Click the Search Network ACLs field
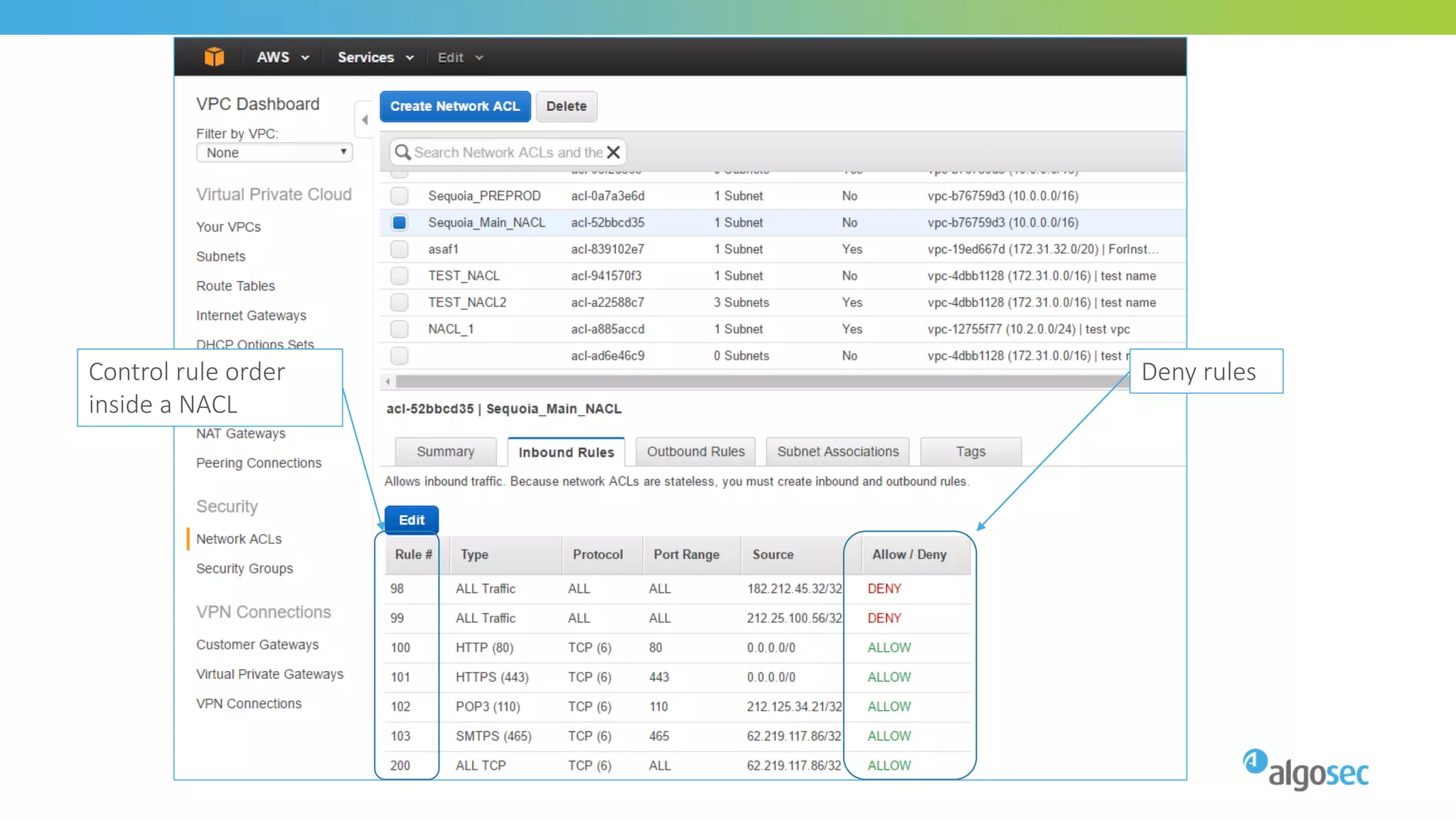 coord(508,152)
